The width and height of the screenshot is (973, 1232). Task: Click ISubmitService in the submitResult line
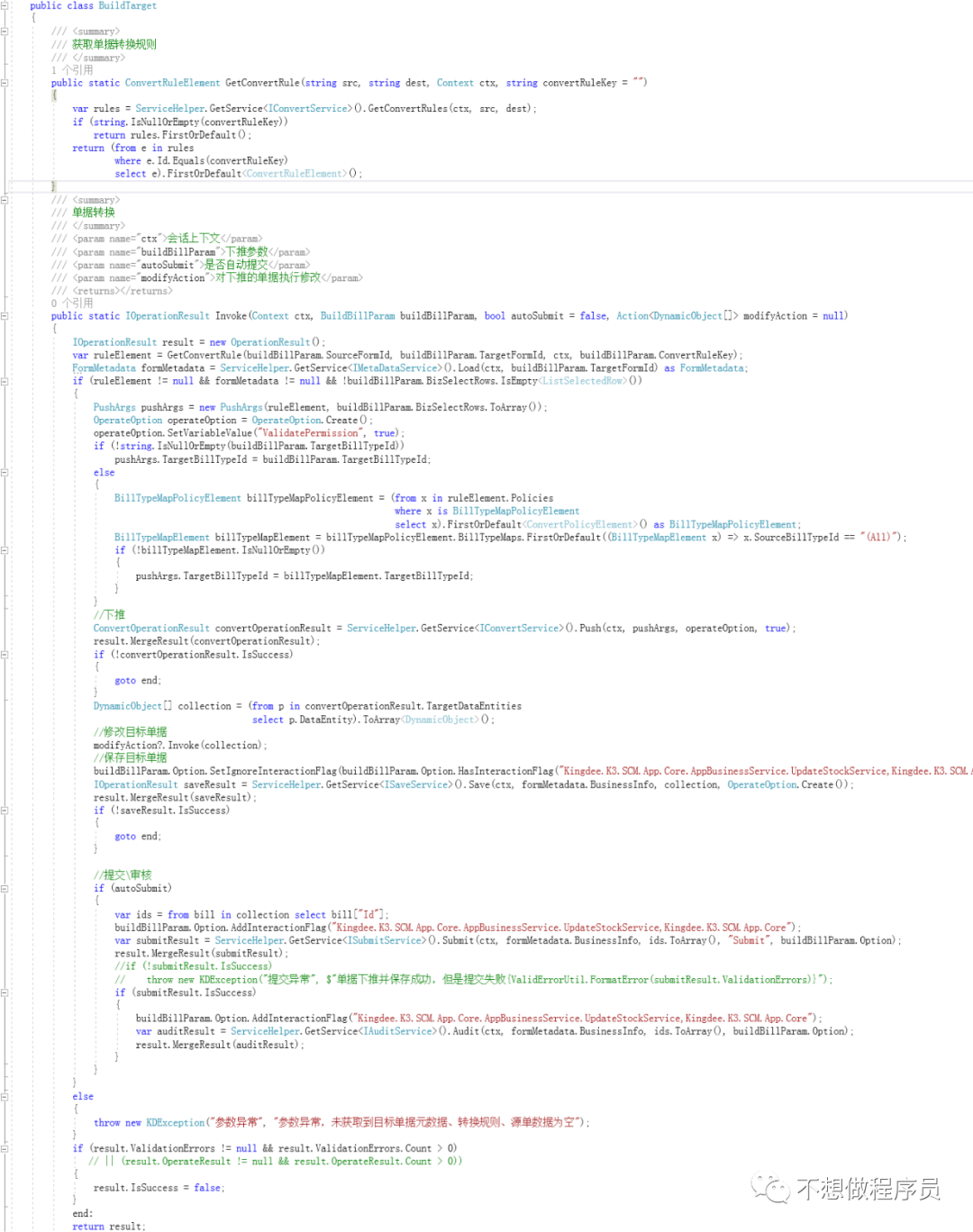click(385, 940)
